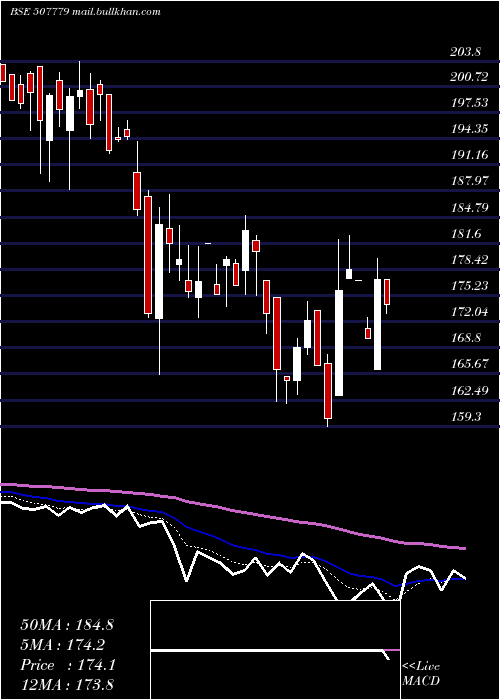
Task: Click the Price : 174.1 readout
Action: 68,665
